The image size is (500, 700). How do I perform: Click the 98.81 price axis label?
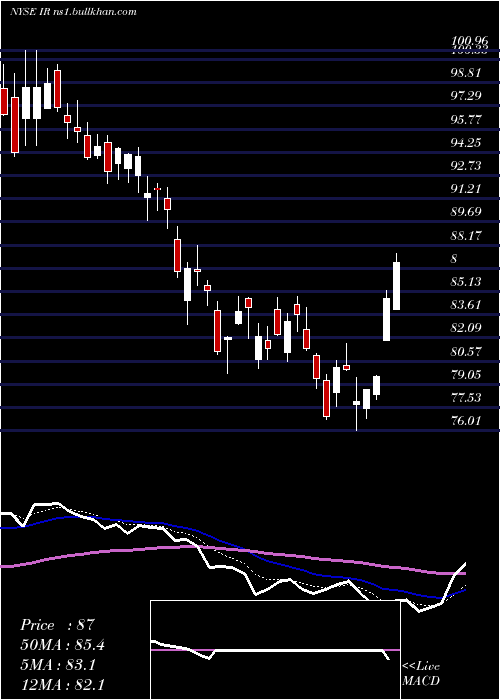point(466,72)
